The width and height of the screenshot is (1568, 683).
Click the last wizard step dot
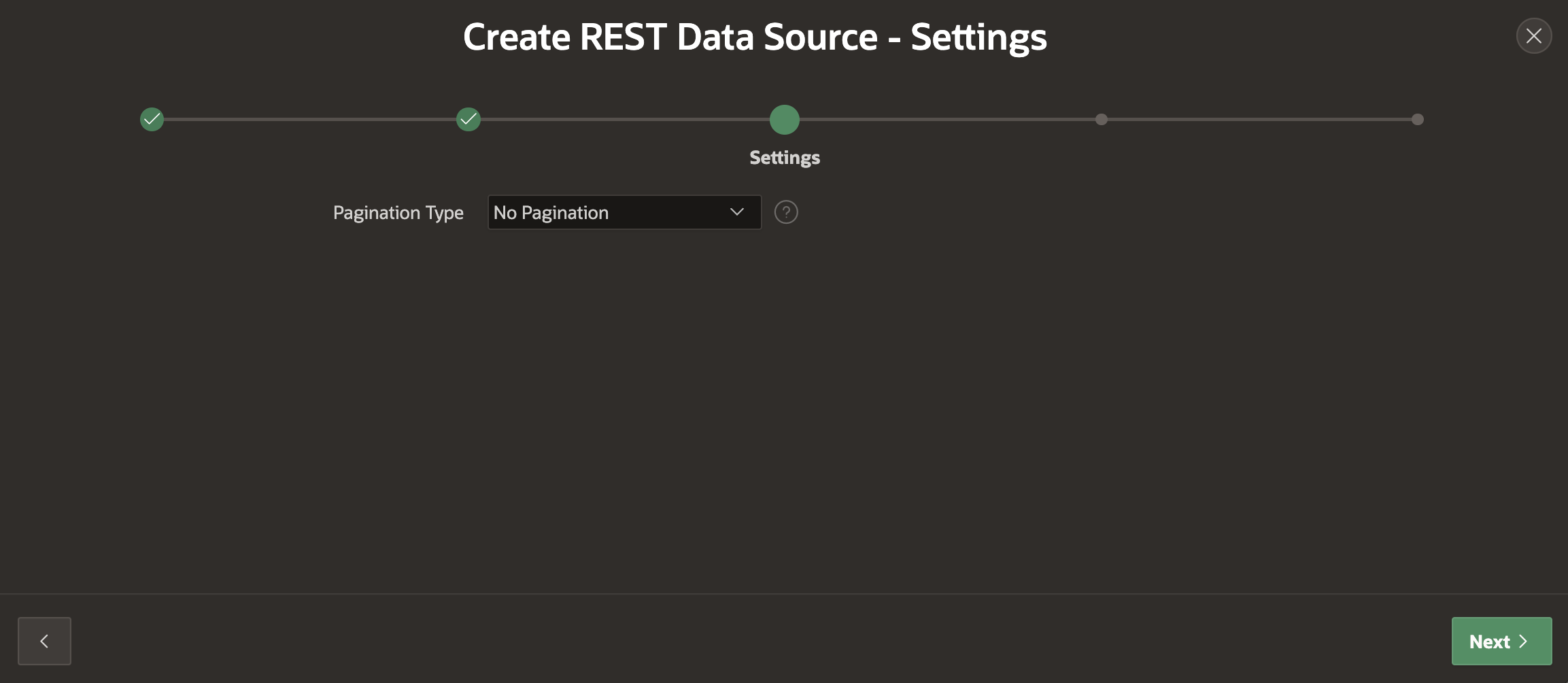pyautogui.click(x=1417, y=120)
